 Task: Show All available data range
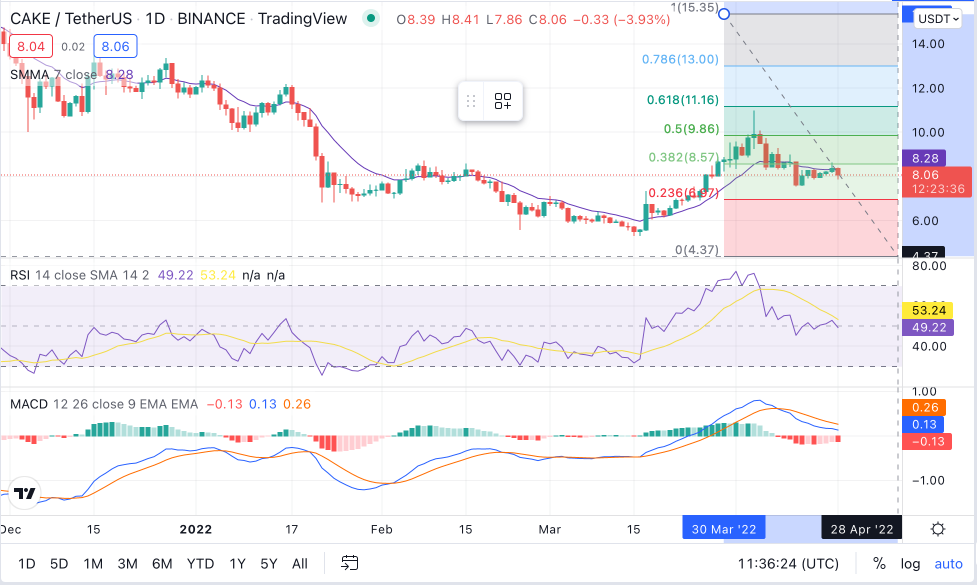pos(300,564)
